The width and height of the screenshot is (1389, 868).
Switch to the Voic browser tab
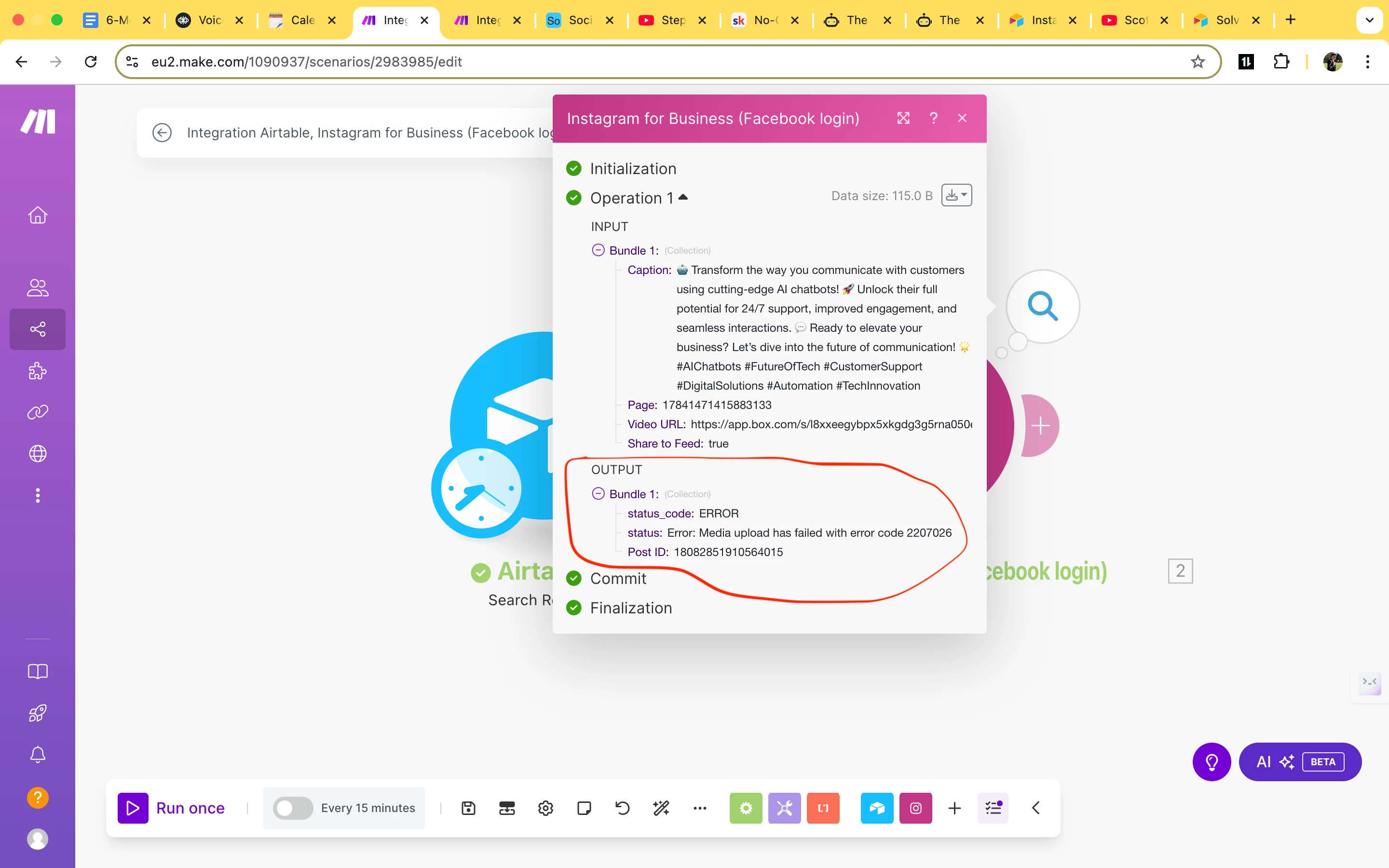click(209, 20)
